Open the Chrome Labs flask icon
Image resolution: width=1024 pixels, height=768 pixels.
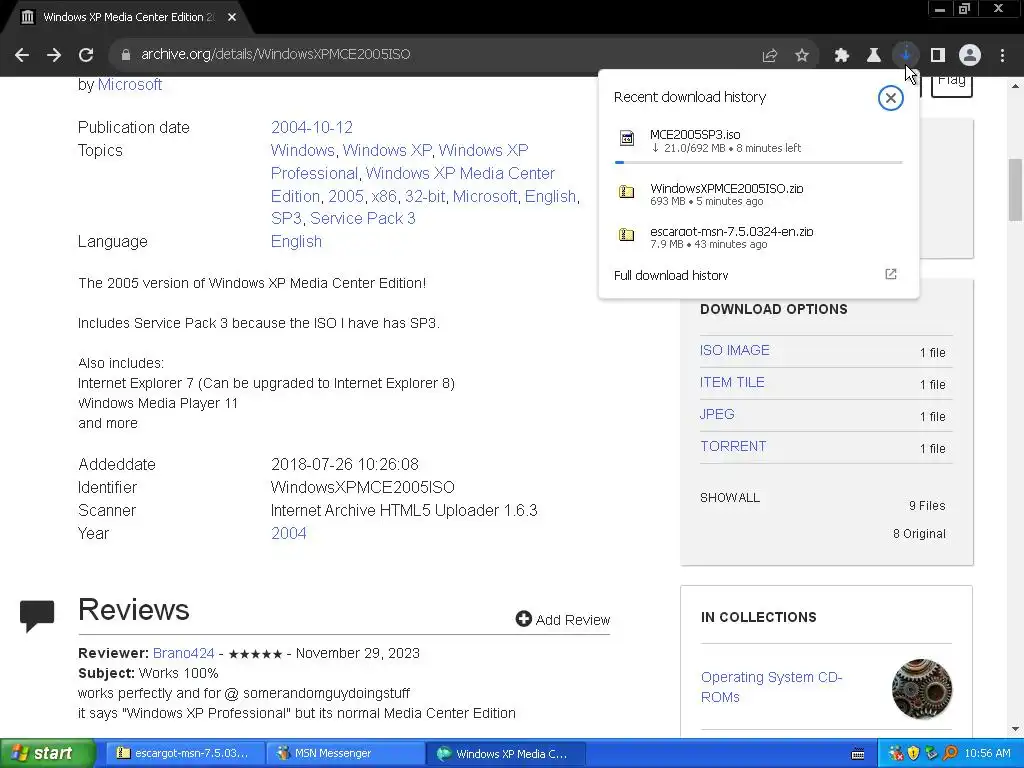(x=874, y=56)
